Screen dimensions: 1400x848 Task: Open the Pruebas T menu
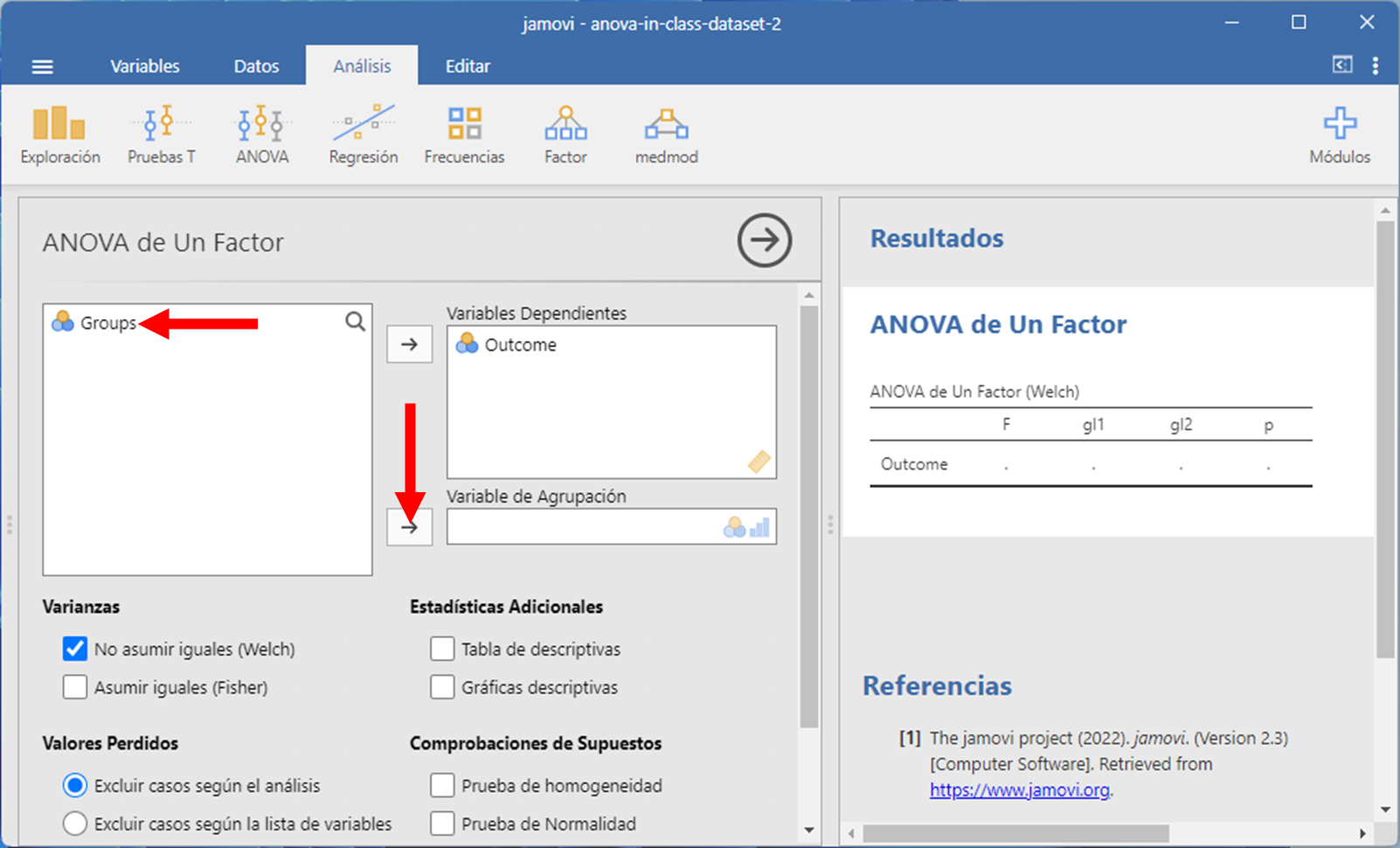[162, 134]
